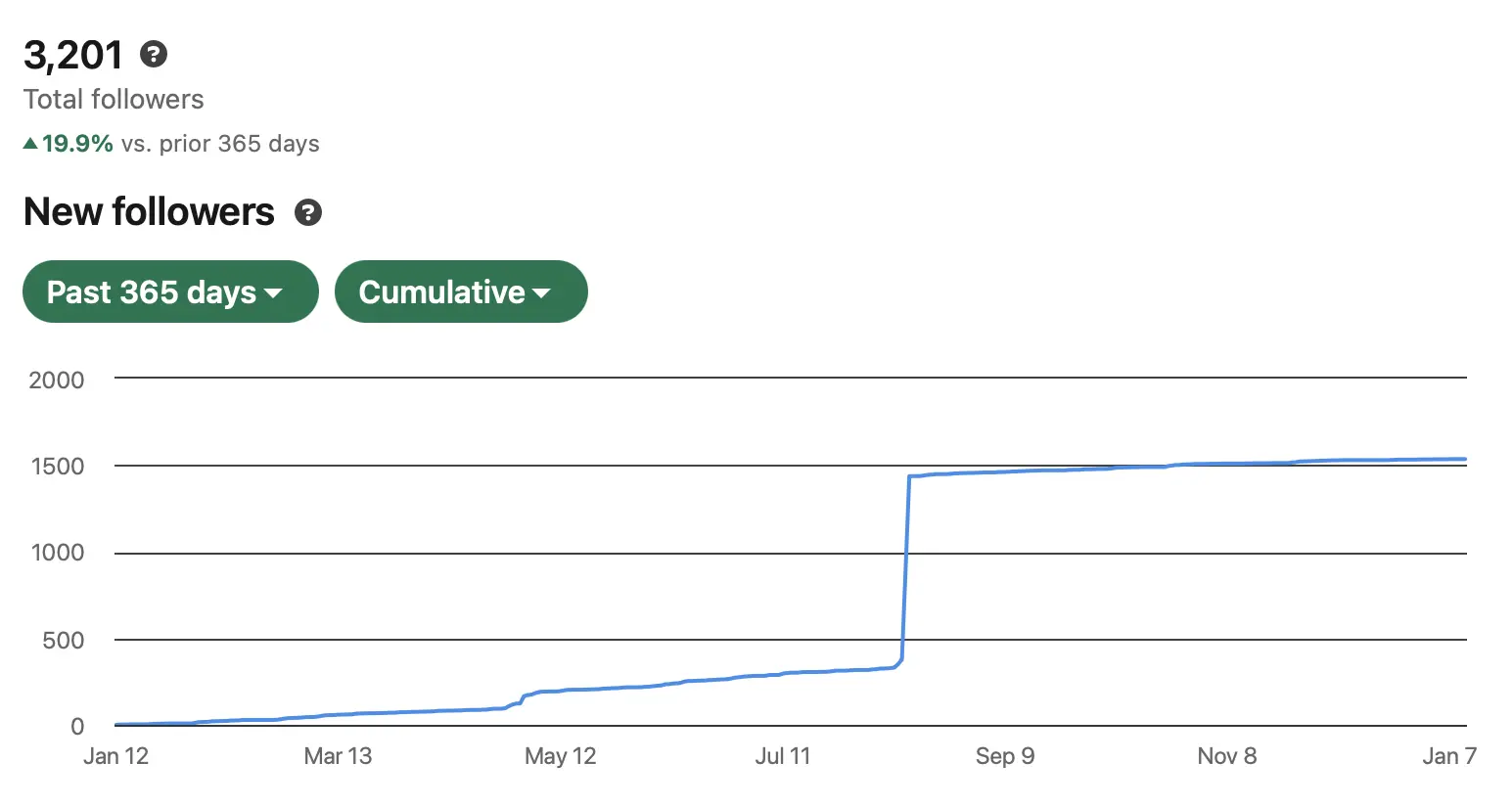Click the Jul 11 axis label

point(783,755)
